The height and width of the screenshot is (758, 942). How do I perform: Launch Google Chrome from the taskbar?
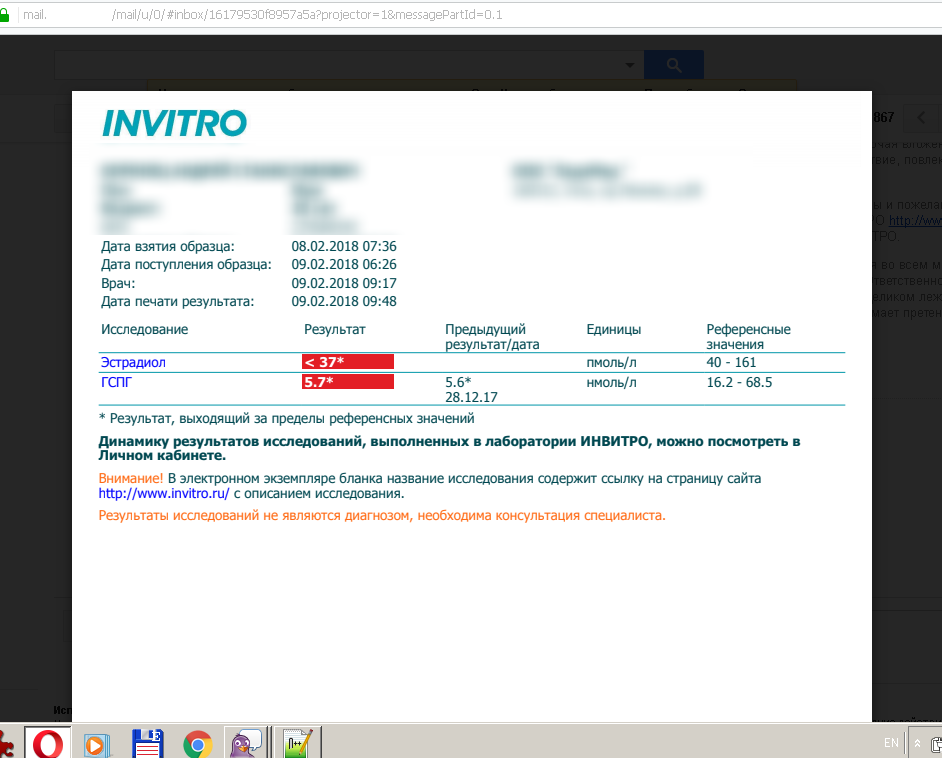point(198,743)
